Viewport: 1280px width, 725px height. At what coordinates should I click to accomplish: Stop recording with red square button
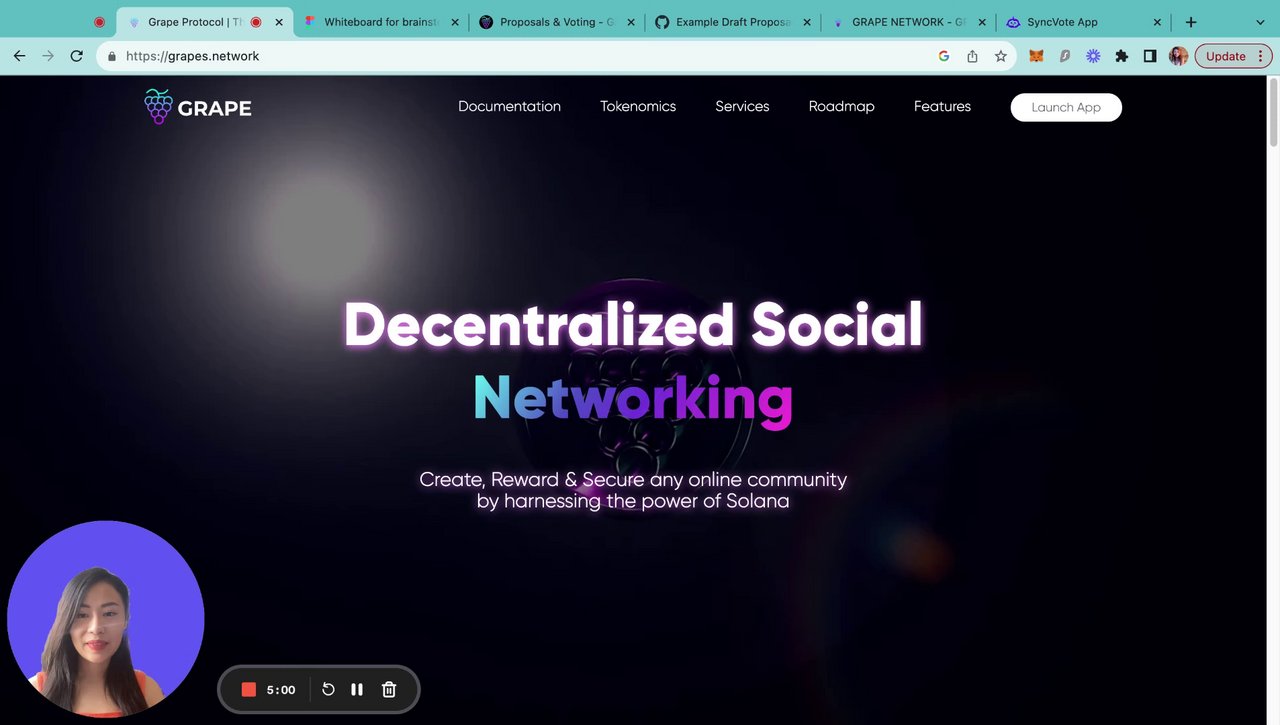(249, 689)
